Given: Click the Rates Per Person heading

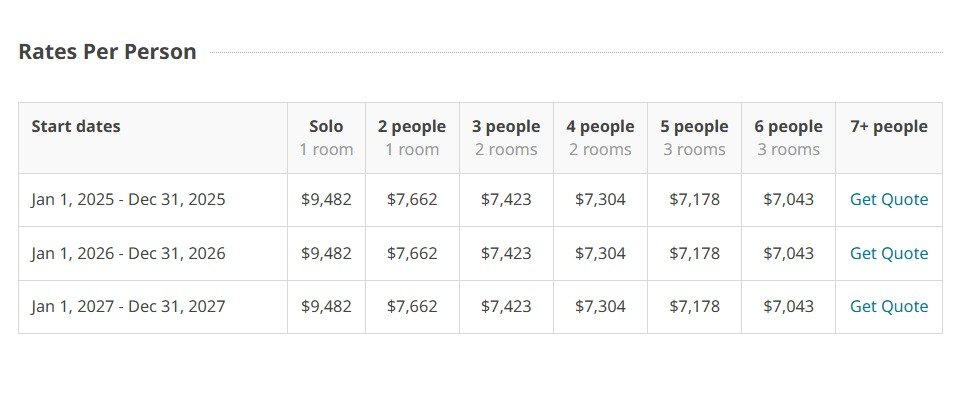Looking at the screenshot, I should 107,52.
